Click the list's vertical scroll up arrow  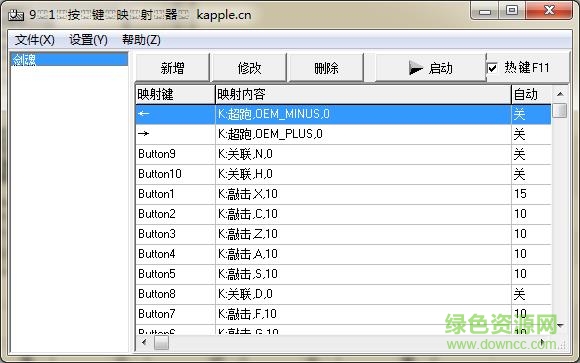coord(560,94)
